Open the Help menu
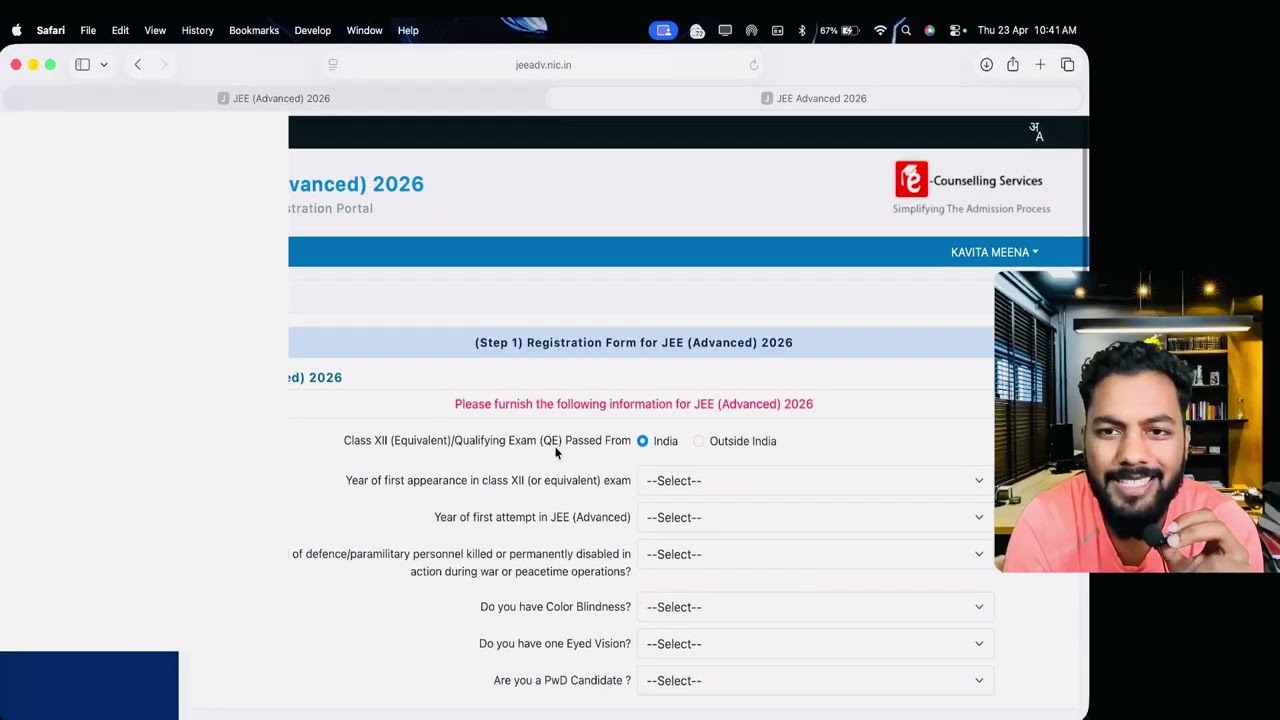This screenshot has height=720, width=1280. (x=408, y=30)
